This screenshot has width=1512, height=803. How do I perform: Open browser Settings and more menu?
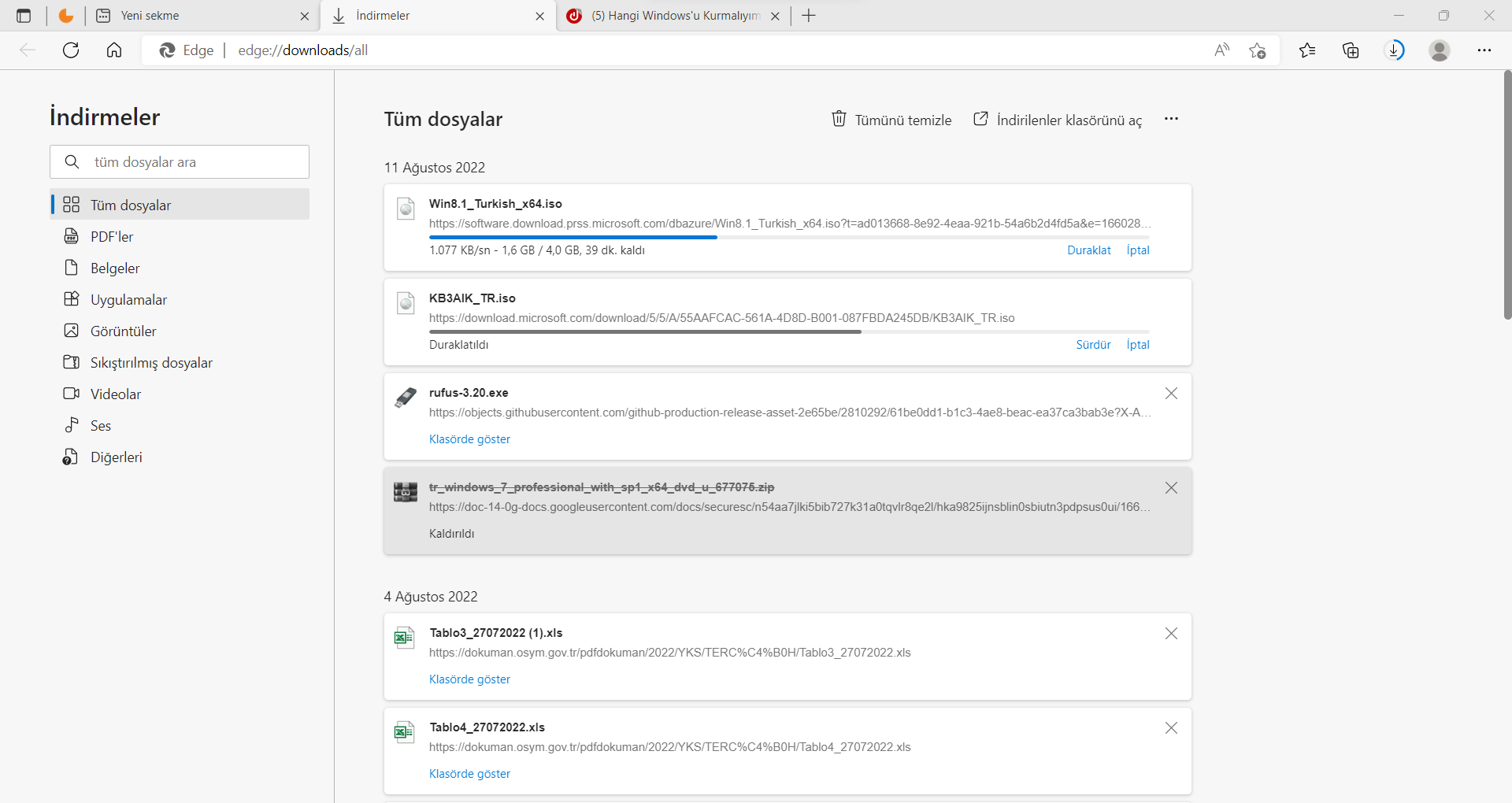pyautogui.click(x=1484, y=50)
